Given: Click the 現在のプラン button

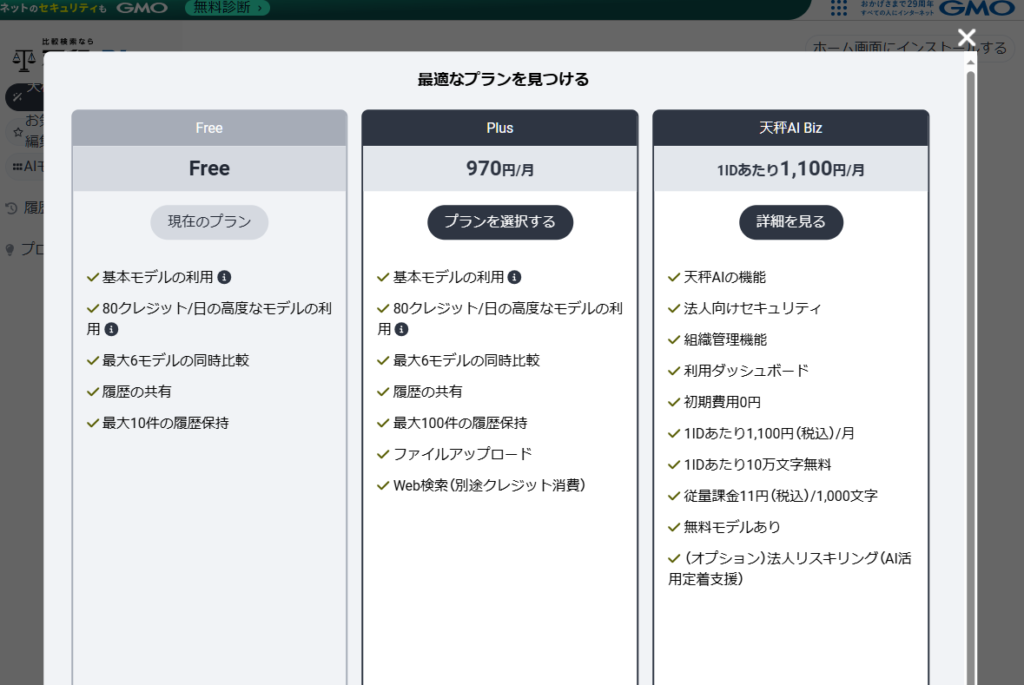Looking at the screenshot, I should click(x=210, y=222).
